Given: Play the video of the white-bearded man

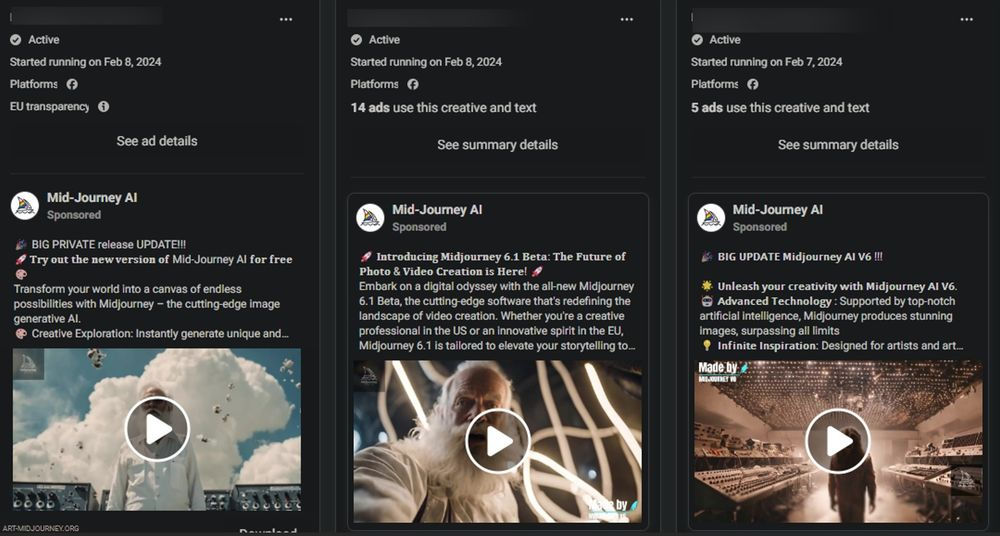Looking at the screenshot, I should (497, 441).
